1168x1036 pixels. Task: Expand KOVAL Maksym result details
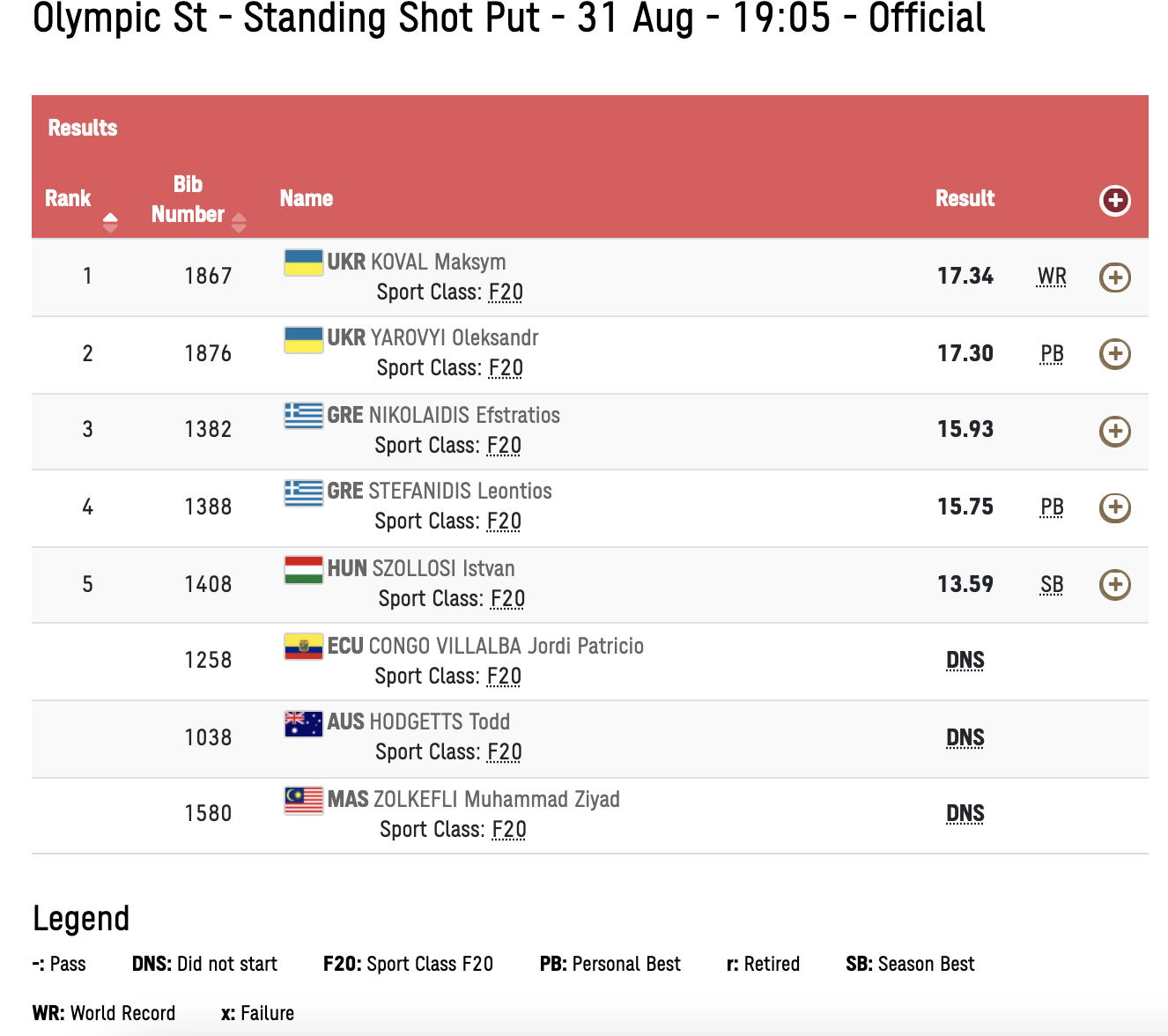[1114, 277]
